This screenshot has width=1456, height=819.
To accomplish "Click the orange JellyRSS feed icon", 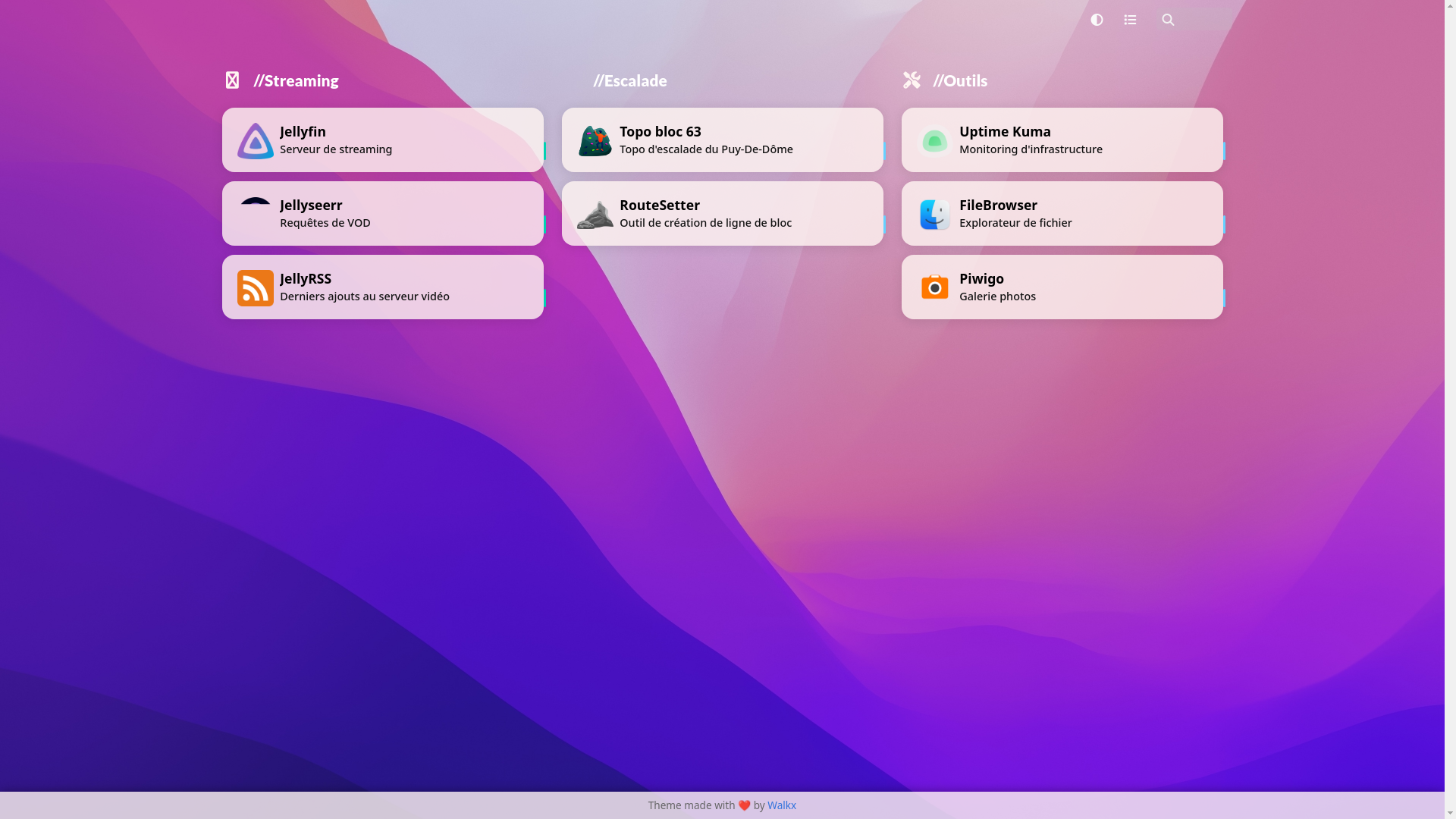I will 256,288.
